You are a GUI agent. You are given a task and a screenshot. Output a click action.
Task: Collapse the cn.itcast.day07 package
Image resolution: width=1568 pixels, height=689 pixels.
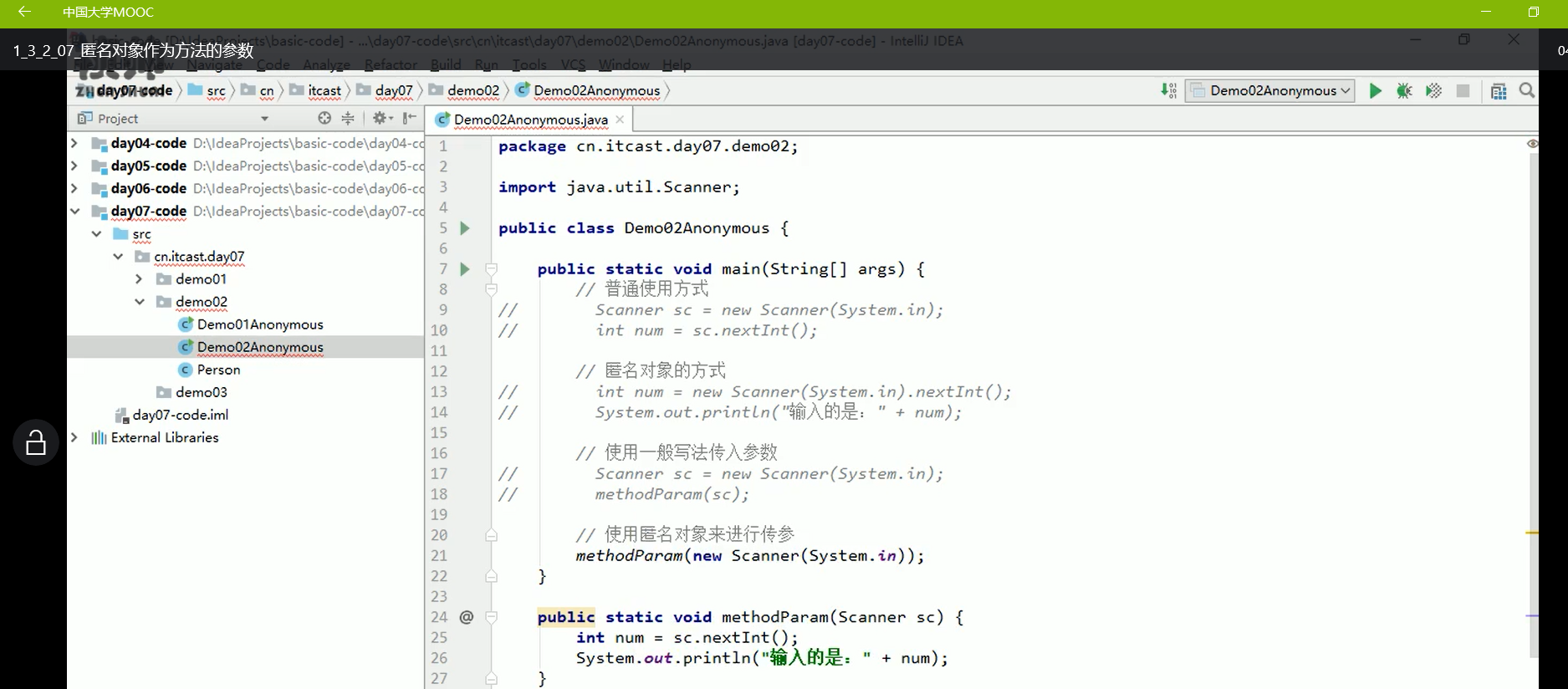pos(118,256)
